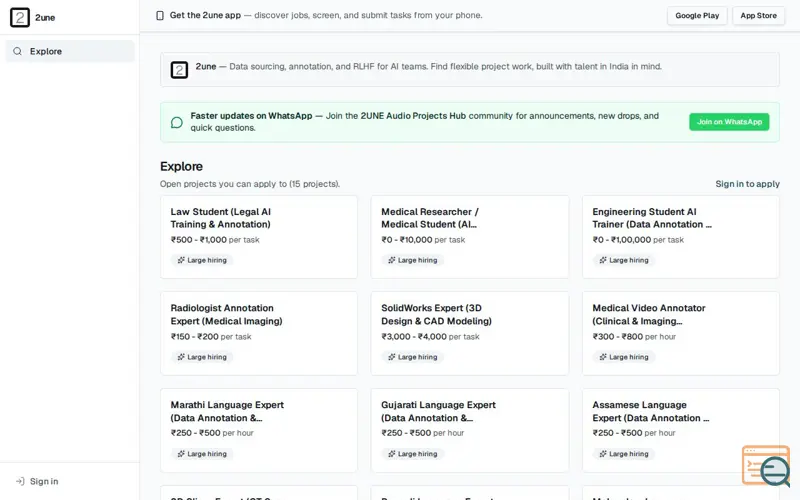
Task: Click the ₹300 - ₹800 per hour rate
Action: click(x=634, y=337)
